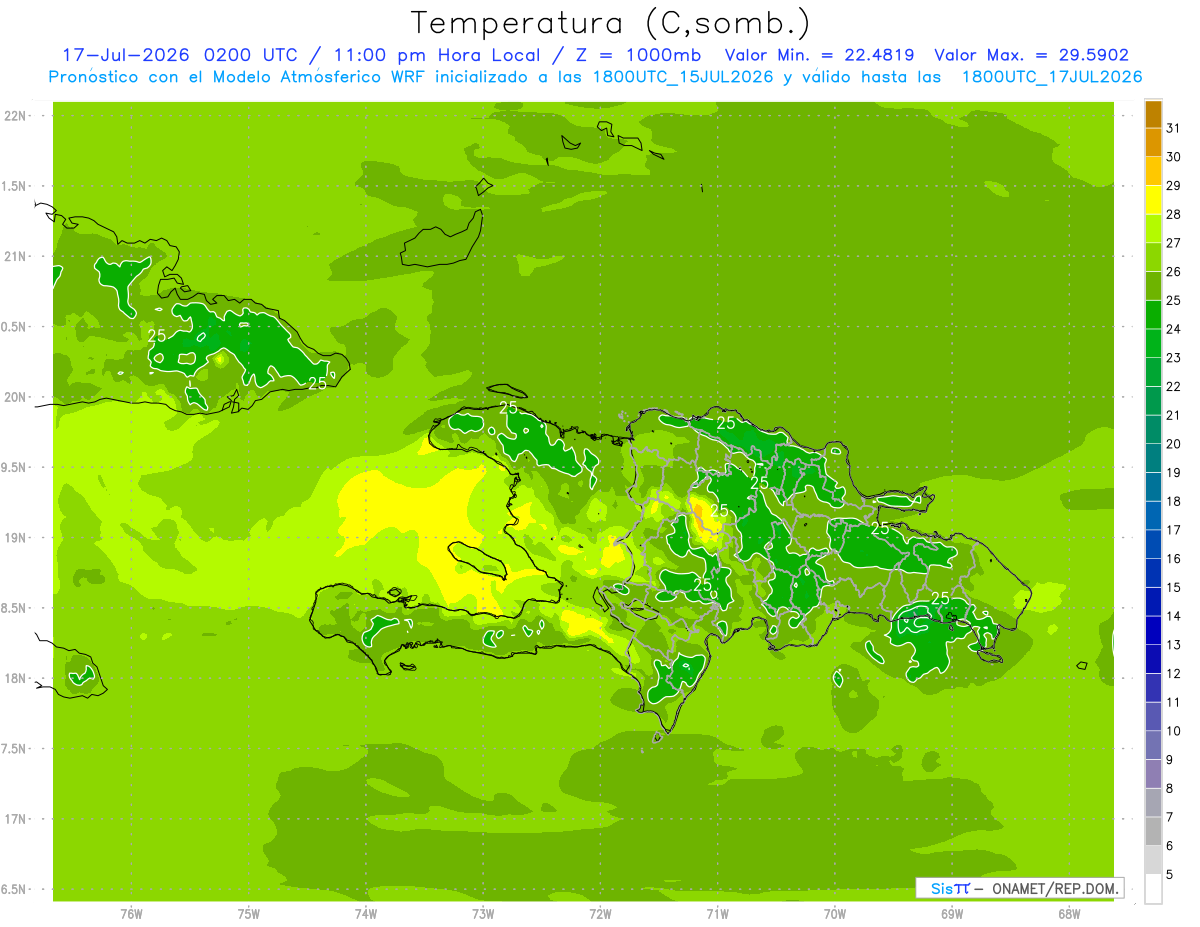Click the "SisTT - ONAMET/REP.DOM." label

coord(1019,888)
